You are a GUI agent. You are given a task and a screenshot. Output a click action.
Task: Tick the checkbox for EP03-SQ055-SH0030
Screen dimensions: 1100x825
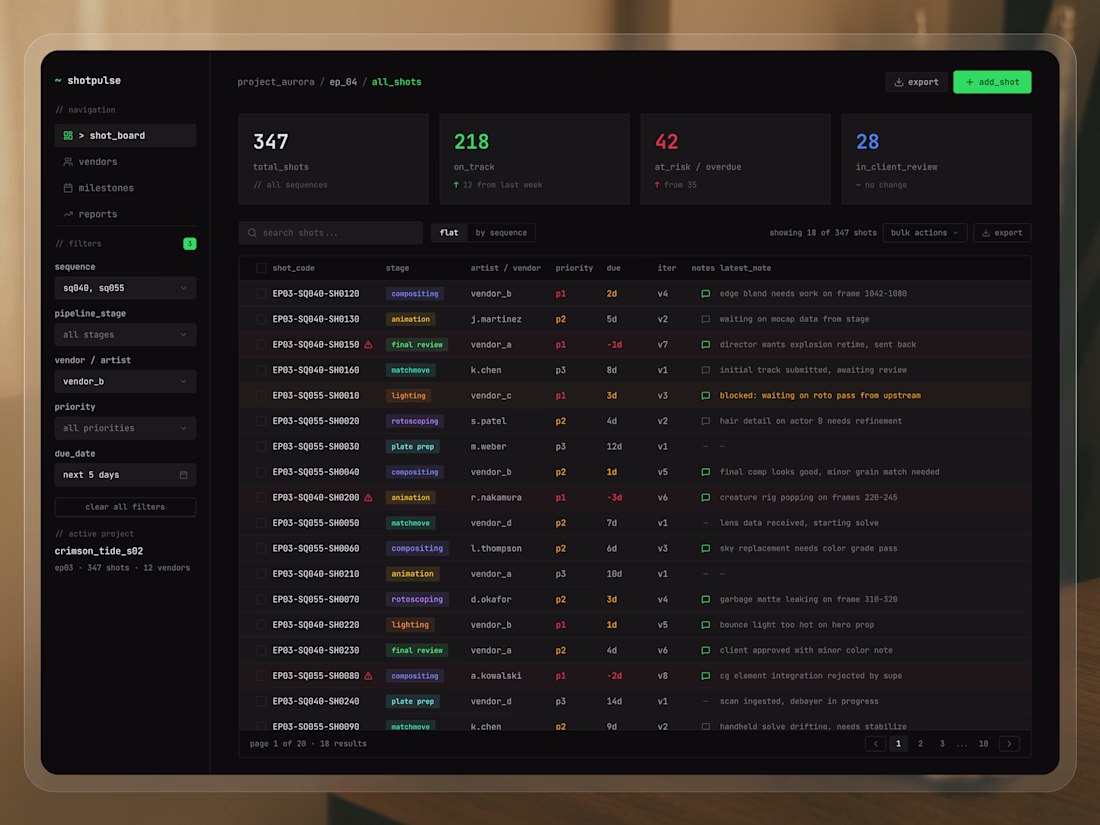click(x=261, y=447)
